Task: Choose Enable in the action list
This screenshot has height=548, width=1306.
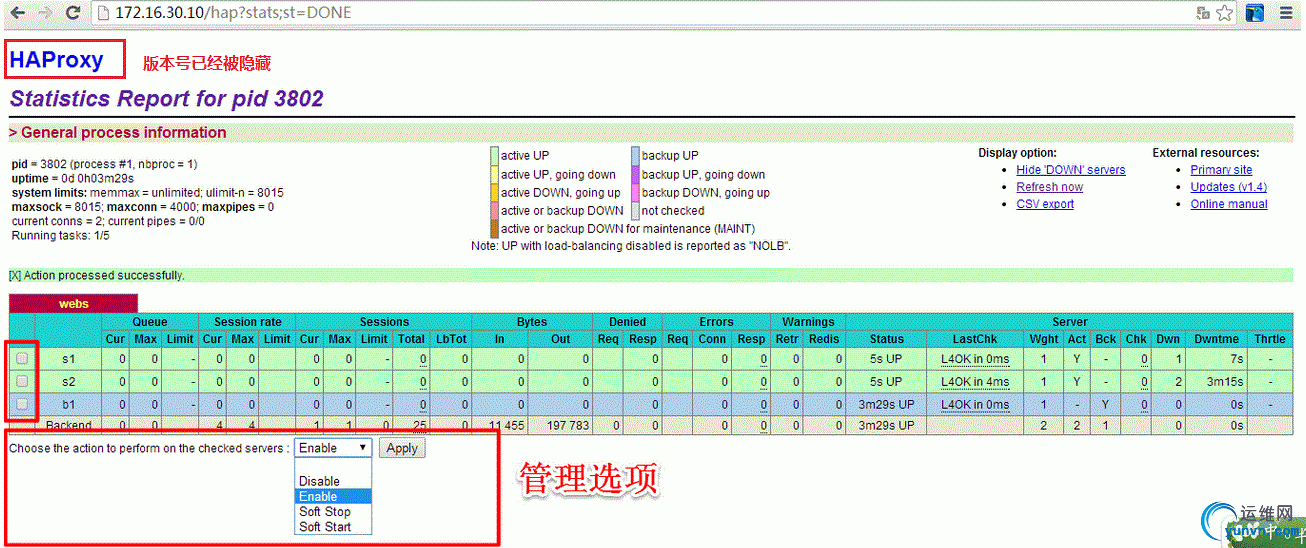Action: [334, 496]
